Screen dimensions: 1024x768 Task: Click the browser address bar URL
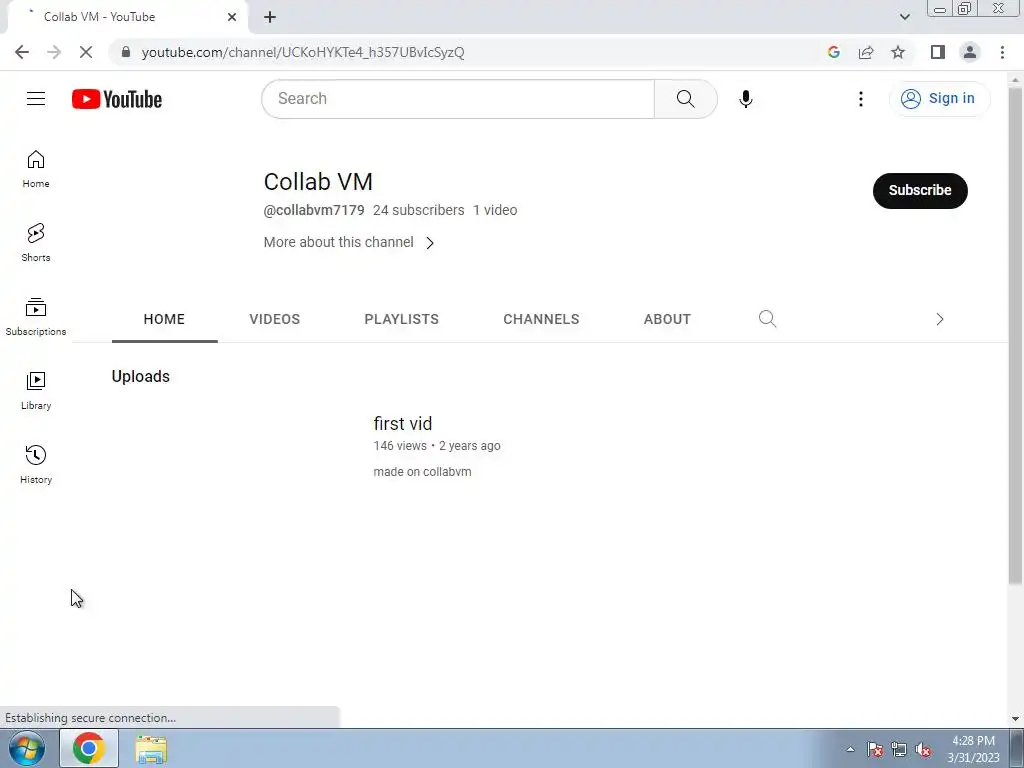303,52
